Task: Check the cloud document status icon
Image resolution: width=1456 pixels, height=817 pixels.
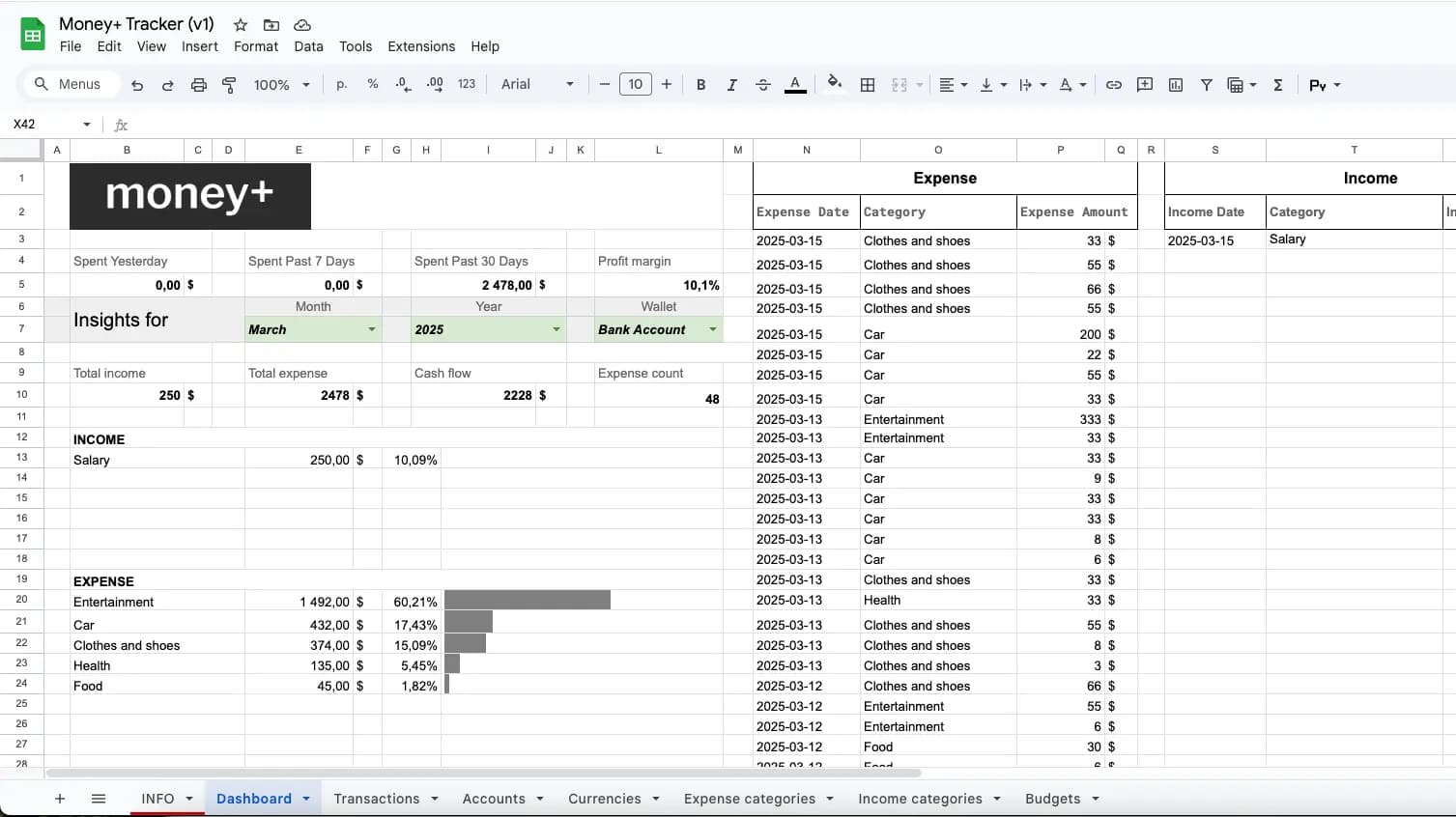Action: (302, 25)
